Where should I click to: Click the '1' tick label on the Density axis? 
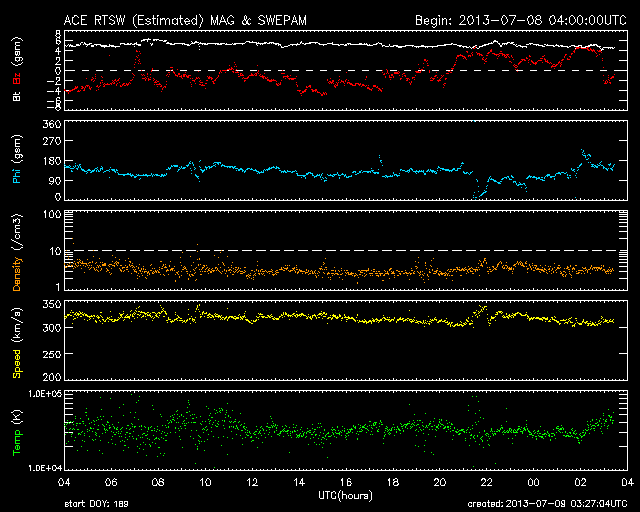(58, 287)
